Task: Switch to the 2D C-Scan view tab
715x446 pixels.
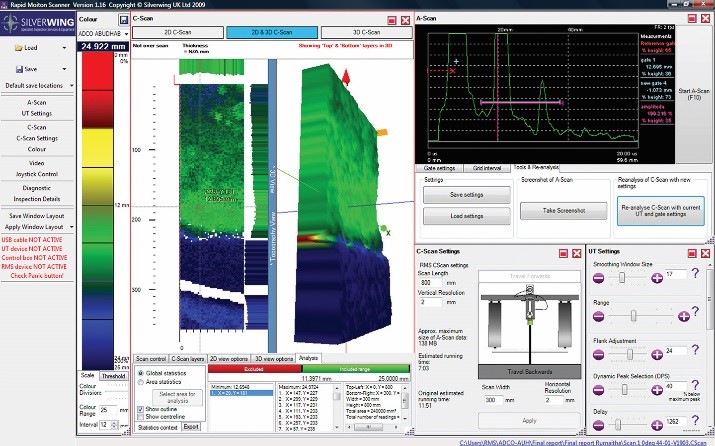Action: [x=178, y=32]
